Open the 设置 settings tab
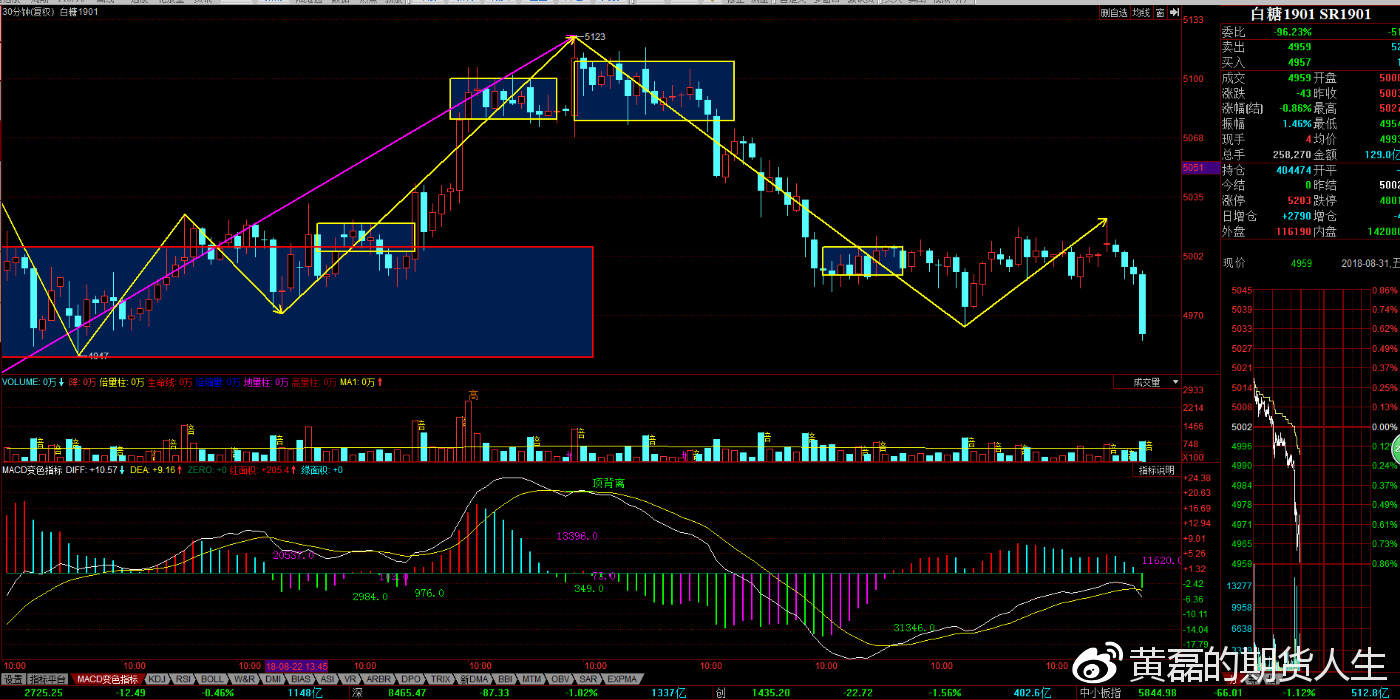Viewport: 1400px width, 700px height. pyautogui.click(x=13, y=679)
